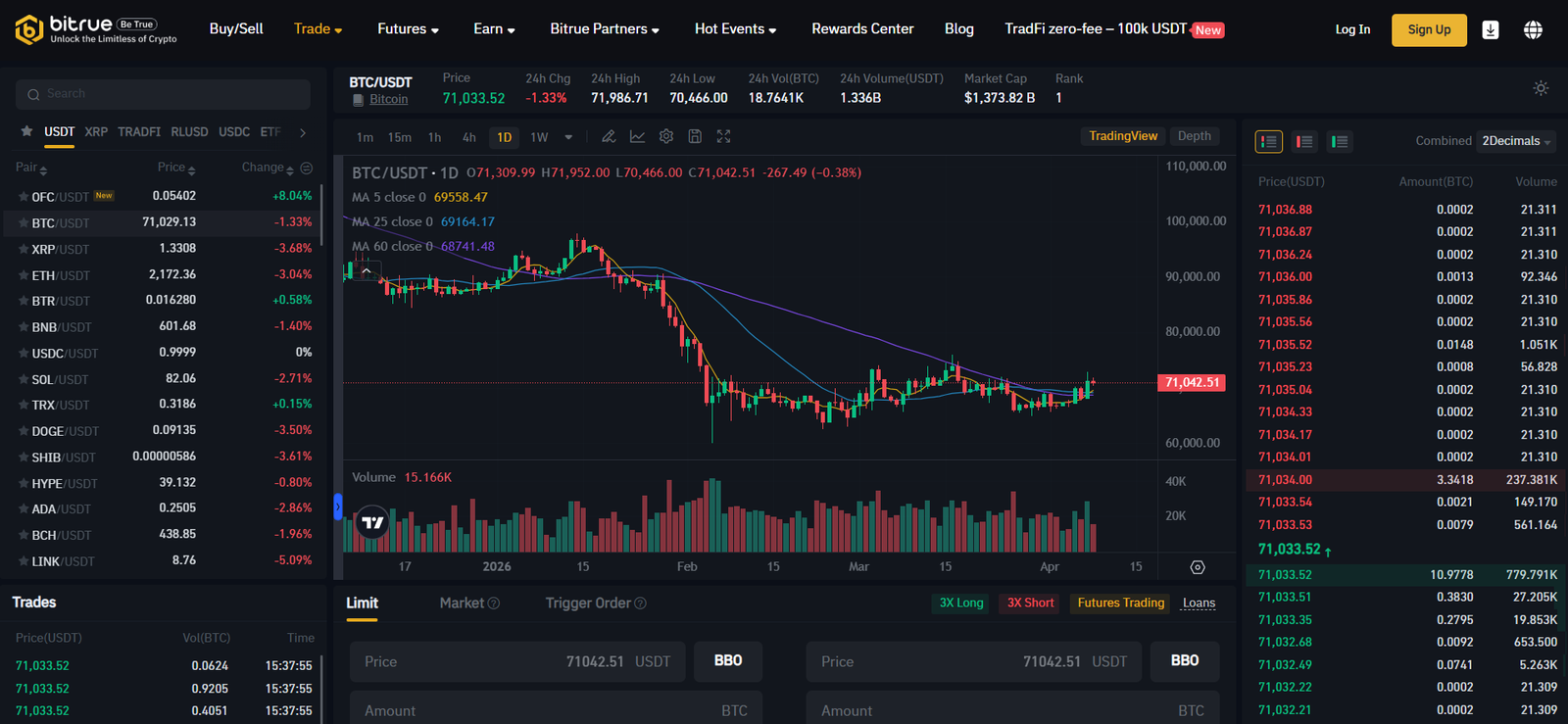
Task: Show buy orders only in order book
Action: [x=1340, y=141]
